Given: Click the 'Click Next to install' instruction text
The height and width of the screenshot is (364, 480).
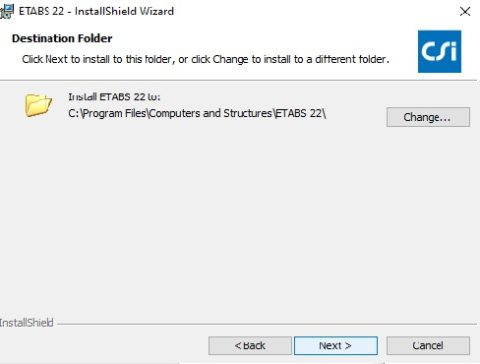Looking at the screenshot, I should [x=205, y=59].
